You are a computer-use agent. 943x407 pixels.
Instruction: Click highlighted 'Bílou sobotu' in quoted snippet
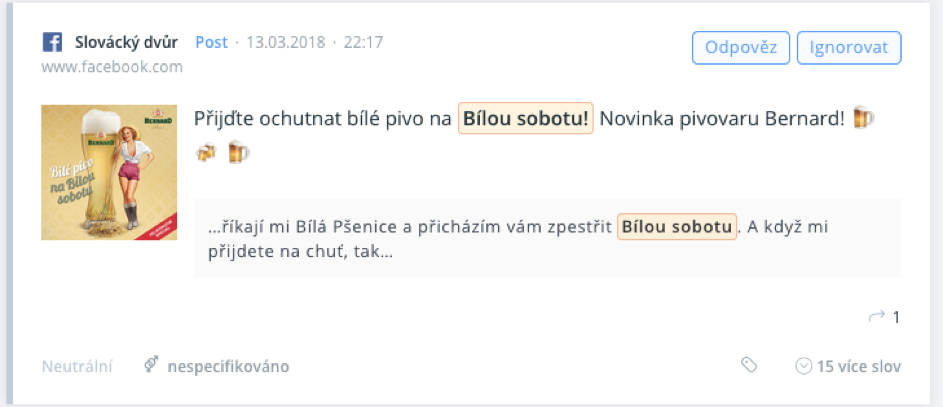point(677,227)
